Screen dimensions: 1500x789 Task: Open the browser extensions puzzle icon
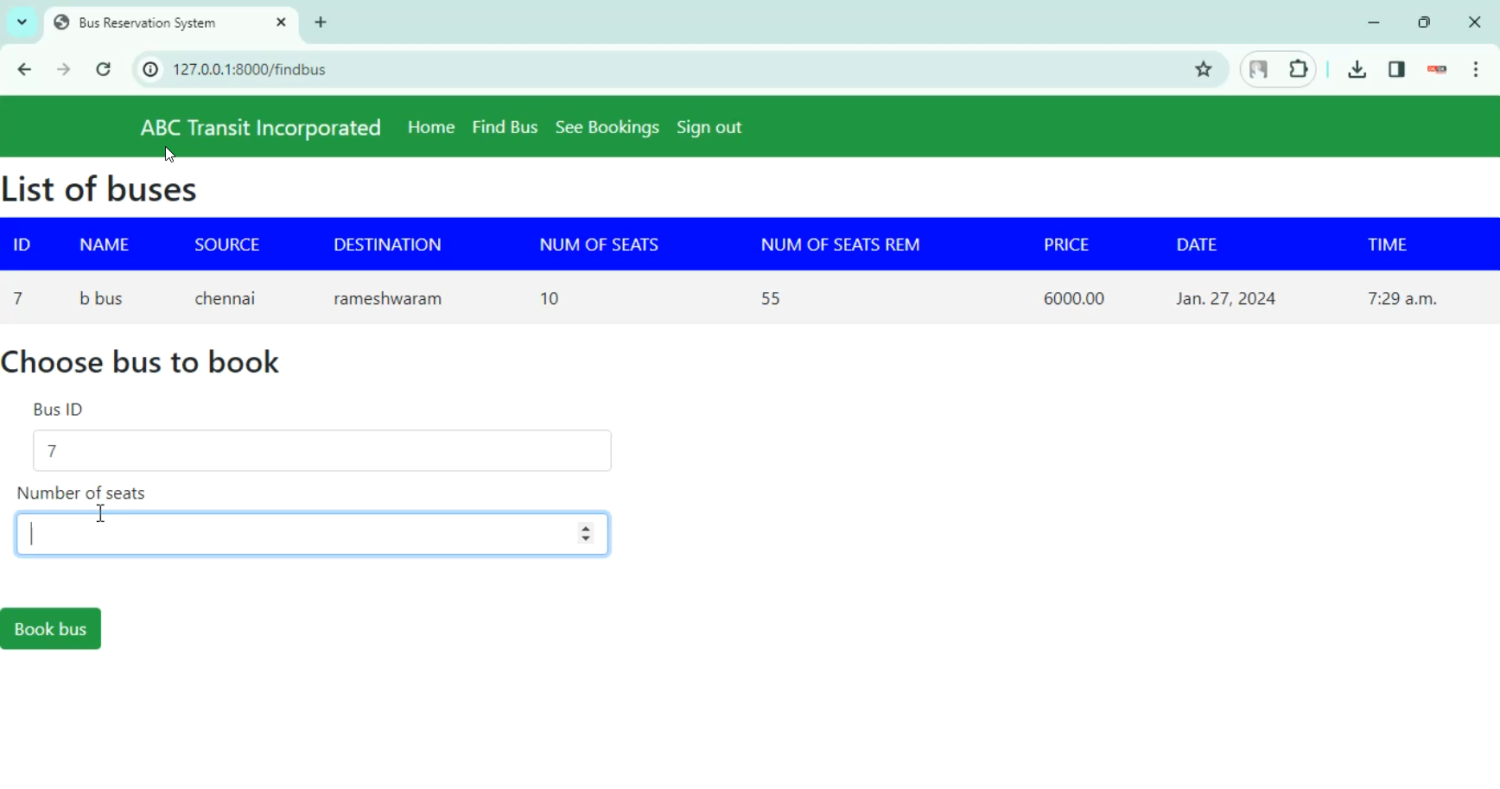[x=1298, y=69]
